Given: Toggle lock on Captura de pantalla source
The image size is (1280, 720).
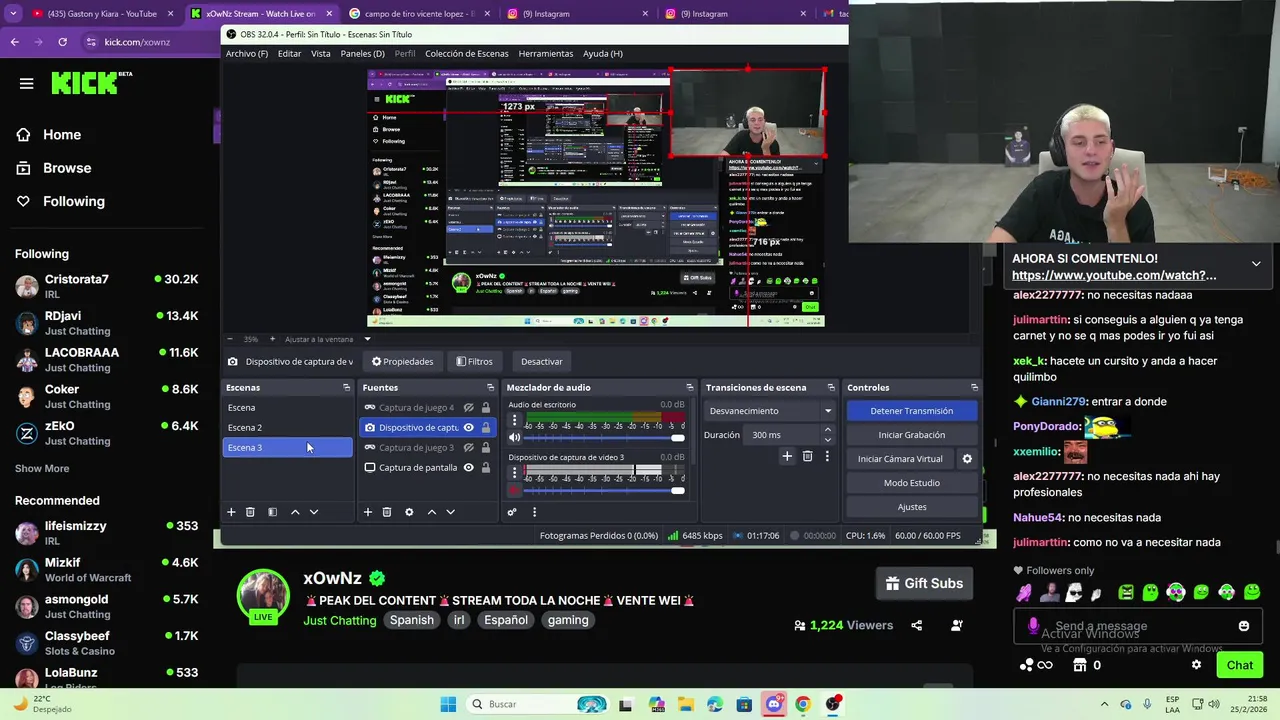Looking at the screenshot, I should pyautogui.click(x=486, y=468).
